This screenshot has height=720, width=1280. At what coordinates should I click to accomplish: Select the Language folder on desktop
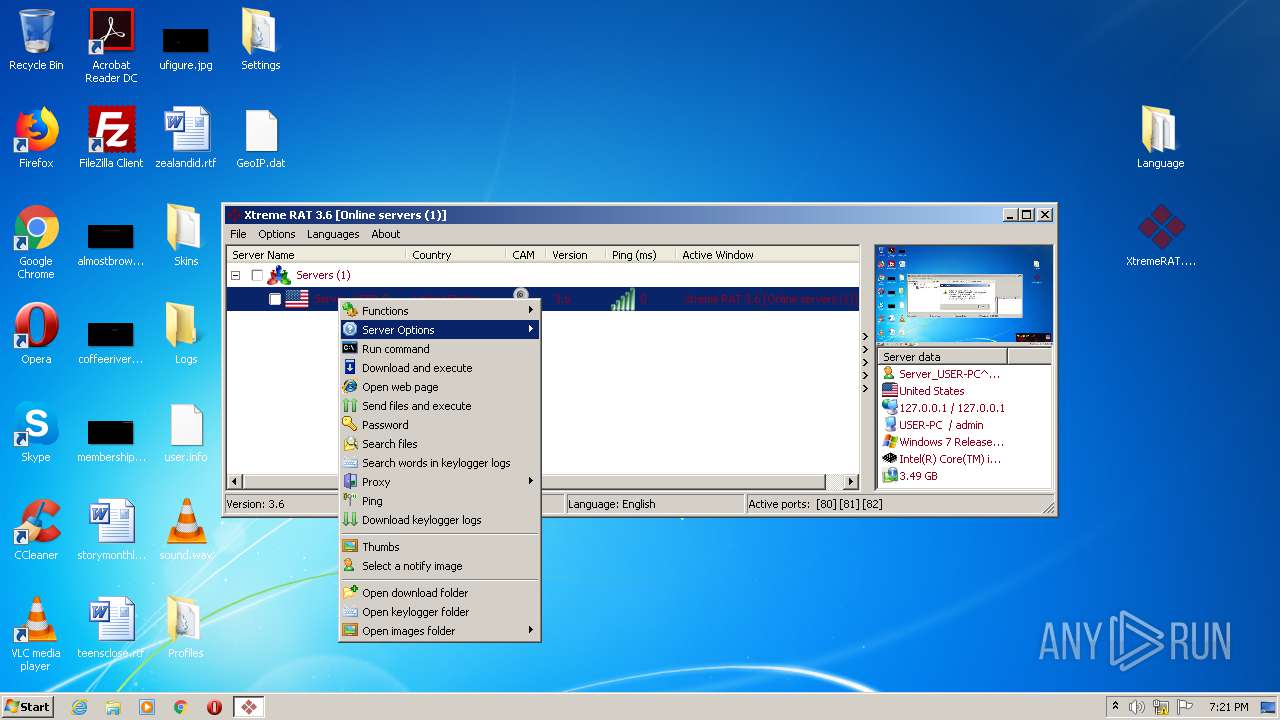[1160, 138]
